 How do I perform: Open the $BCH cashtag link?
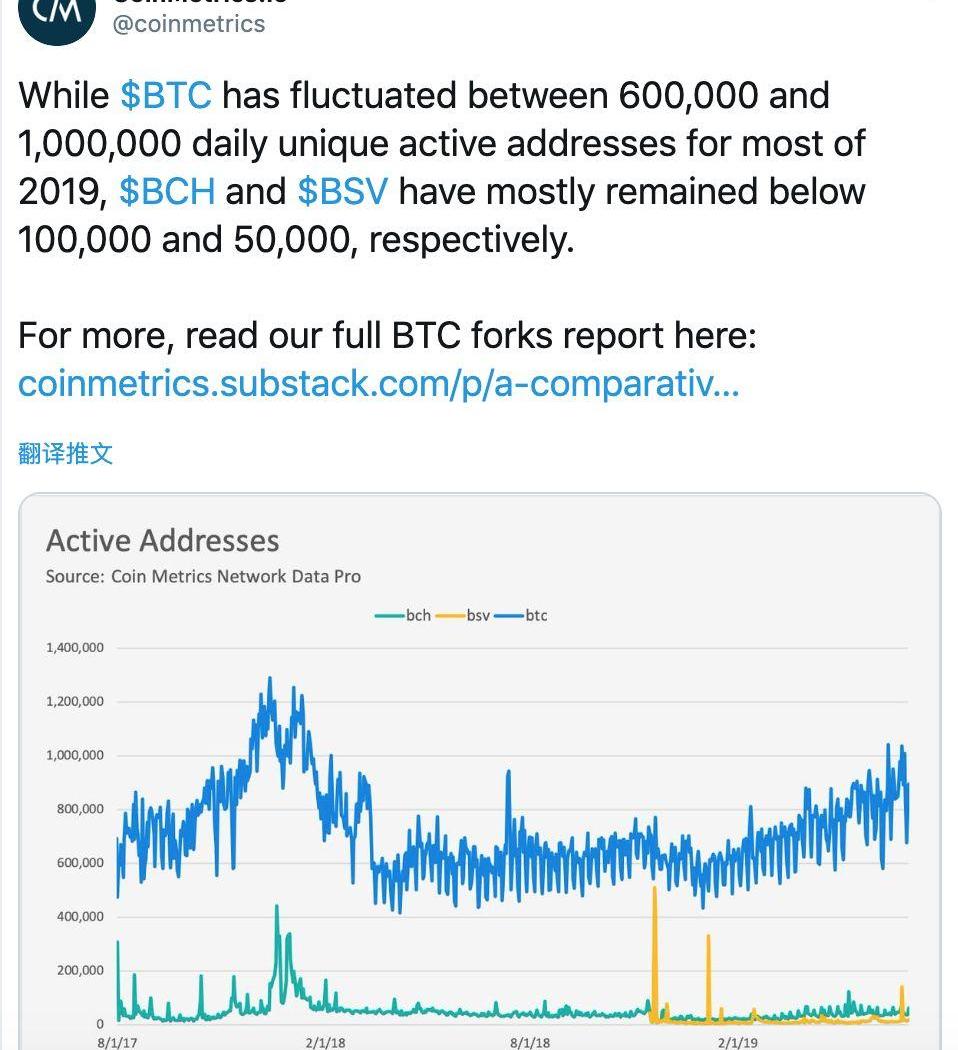point(167,192)
